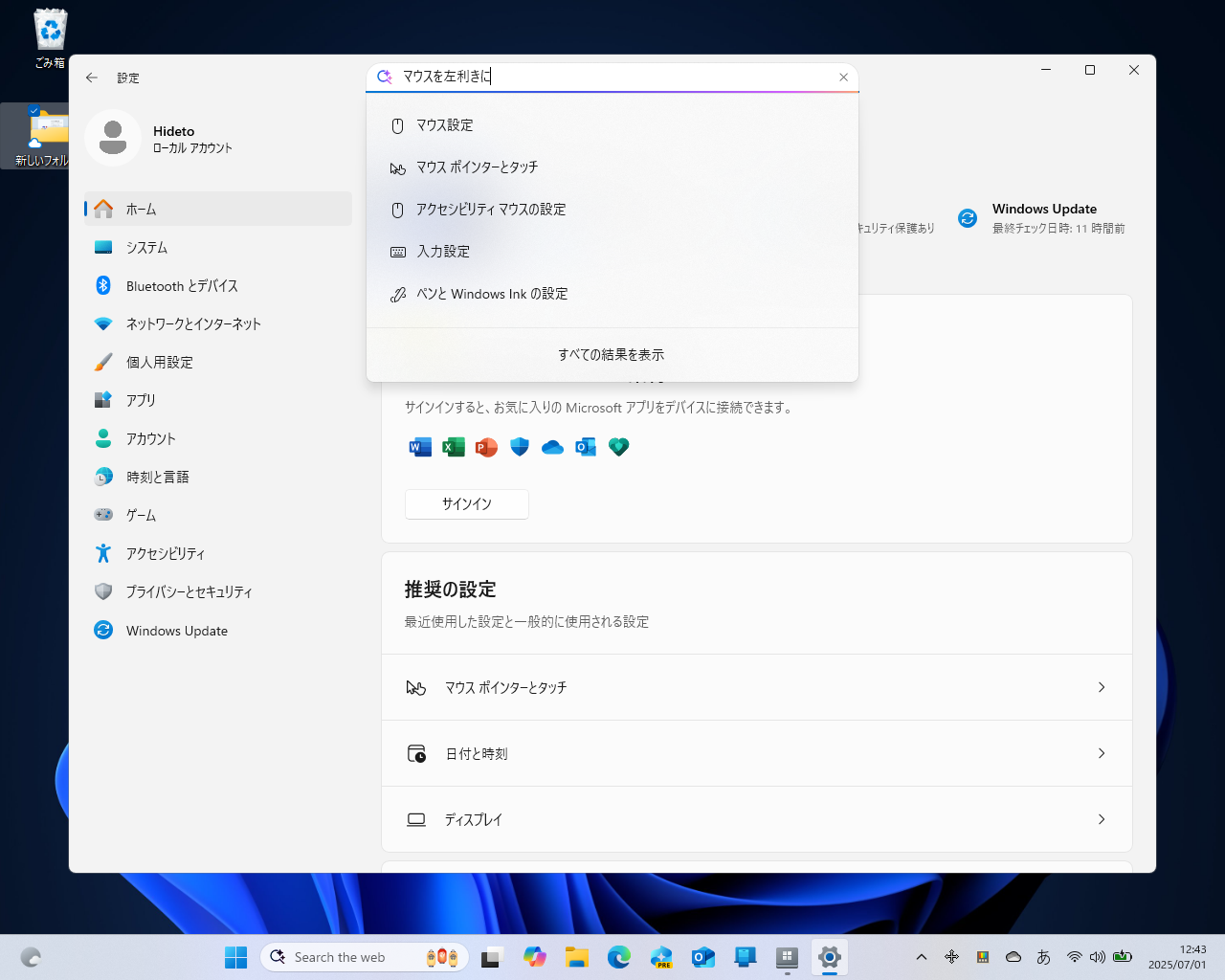Show hidden system tray icons
1225x980 pixels.
(x=922, y=956)
